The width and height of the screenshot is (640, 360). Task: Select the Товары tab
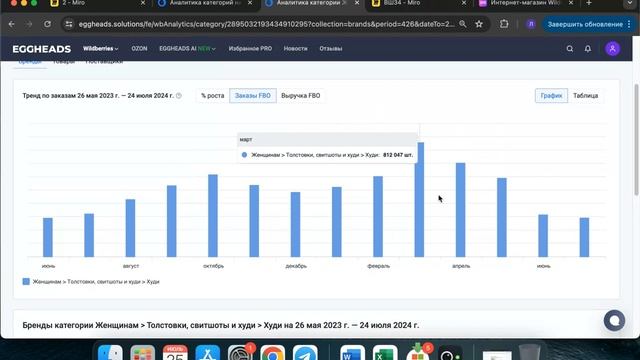[64, 62]
